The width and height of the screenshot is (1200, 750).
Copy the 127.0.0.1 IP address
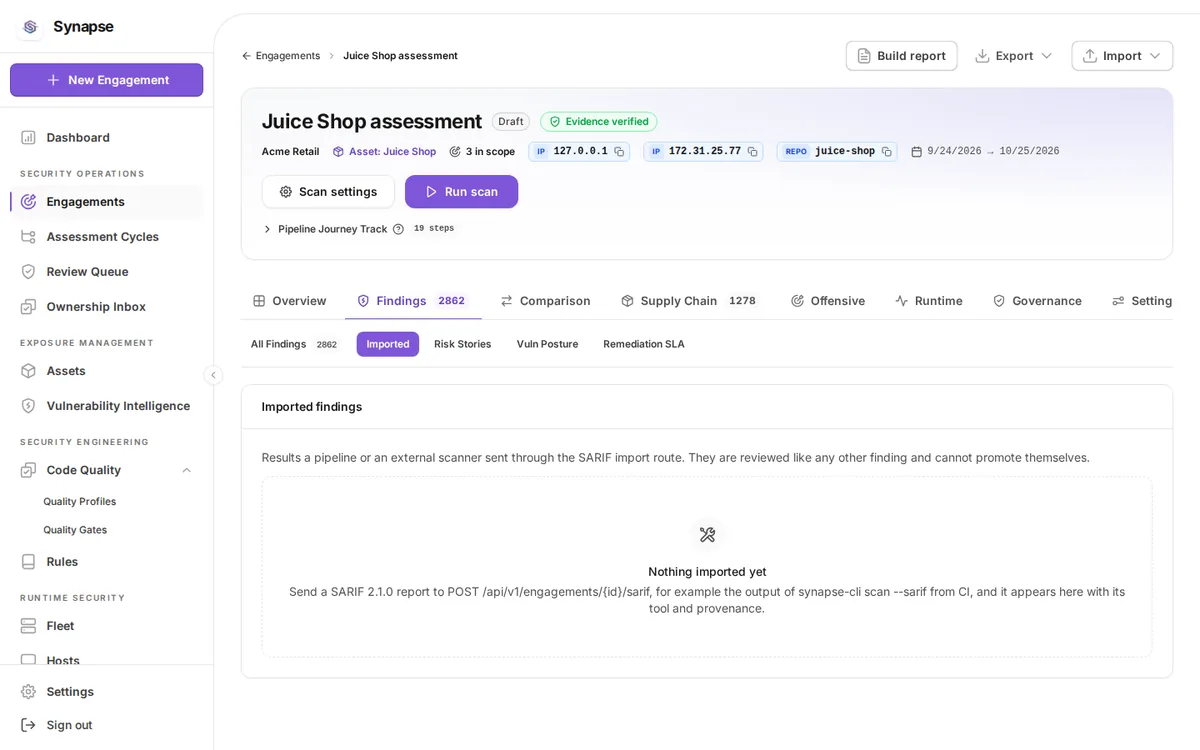(619, 152)
